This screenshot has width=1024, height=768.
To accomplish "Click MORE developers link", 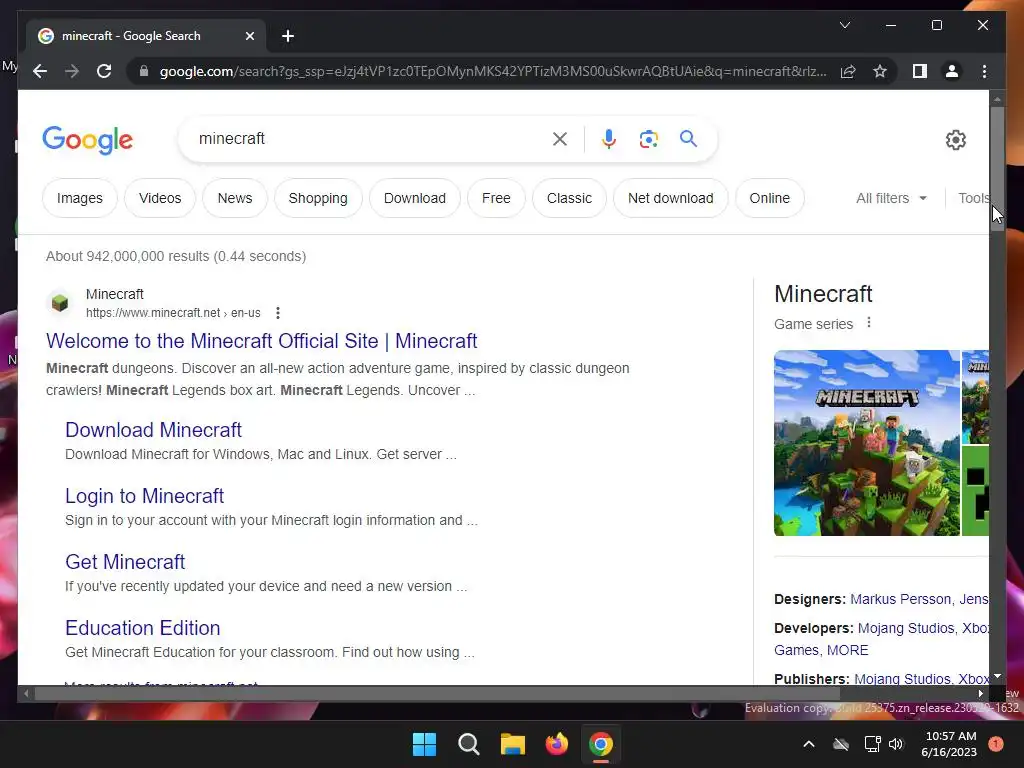I will click(x=848, y=650).
